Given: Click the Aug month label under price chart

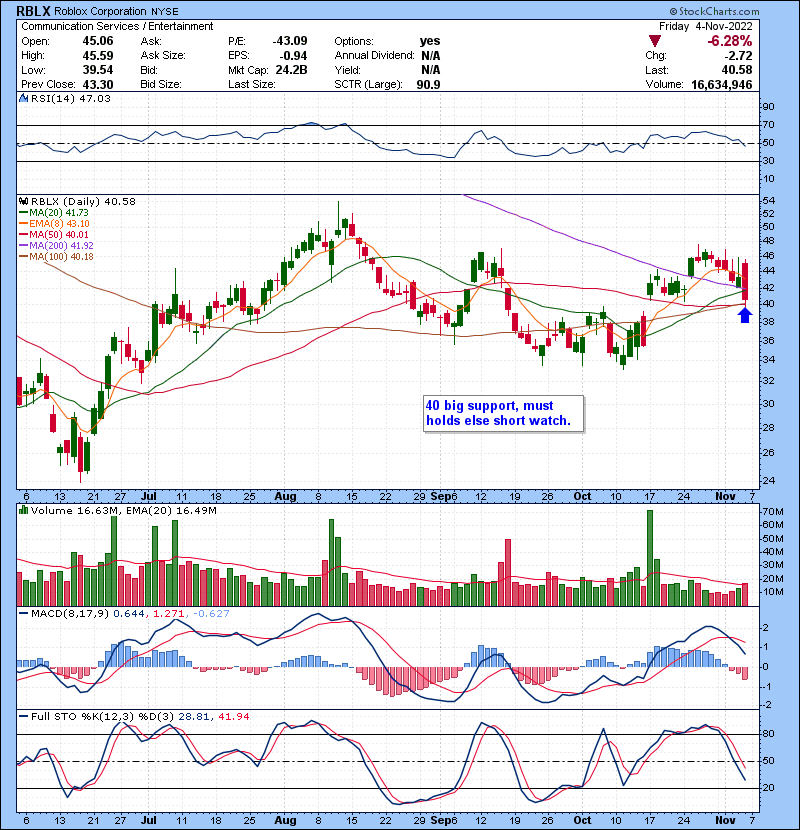Looking at the screenshot, I should [x=285, y=497].
